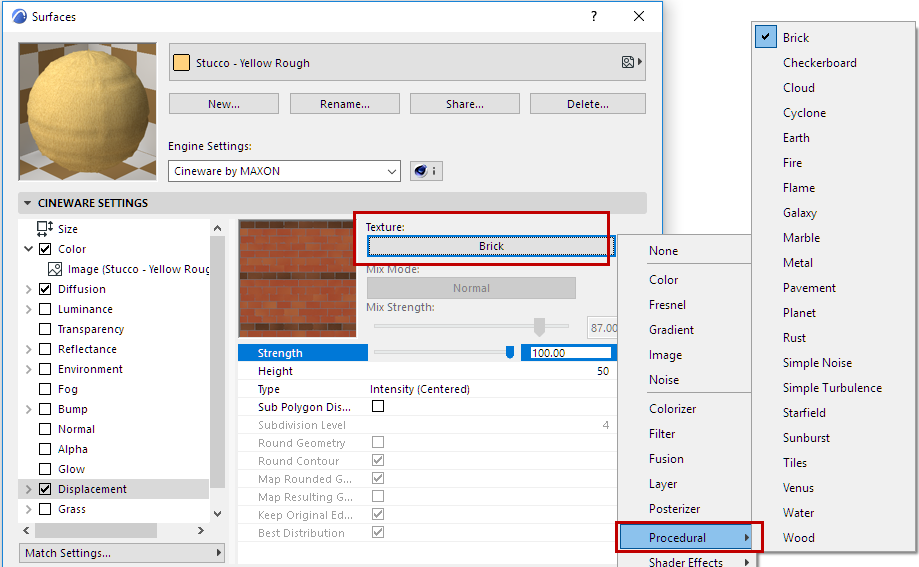This screenshot has width=919, height=567.
Task: Click the Share... surface button
Action: (465, 104)
